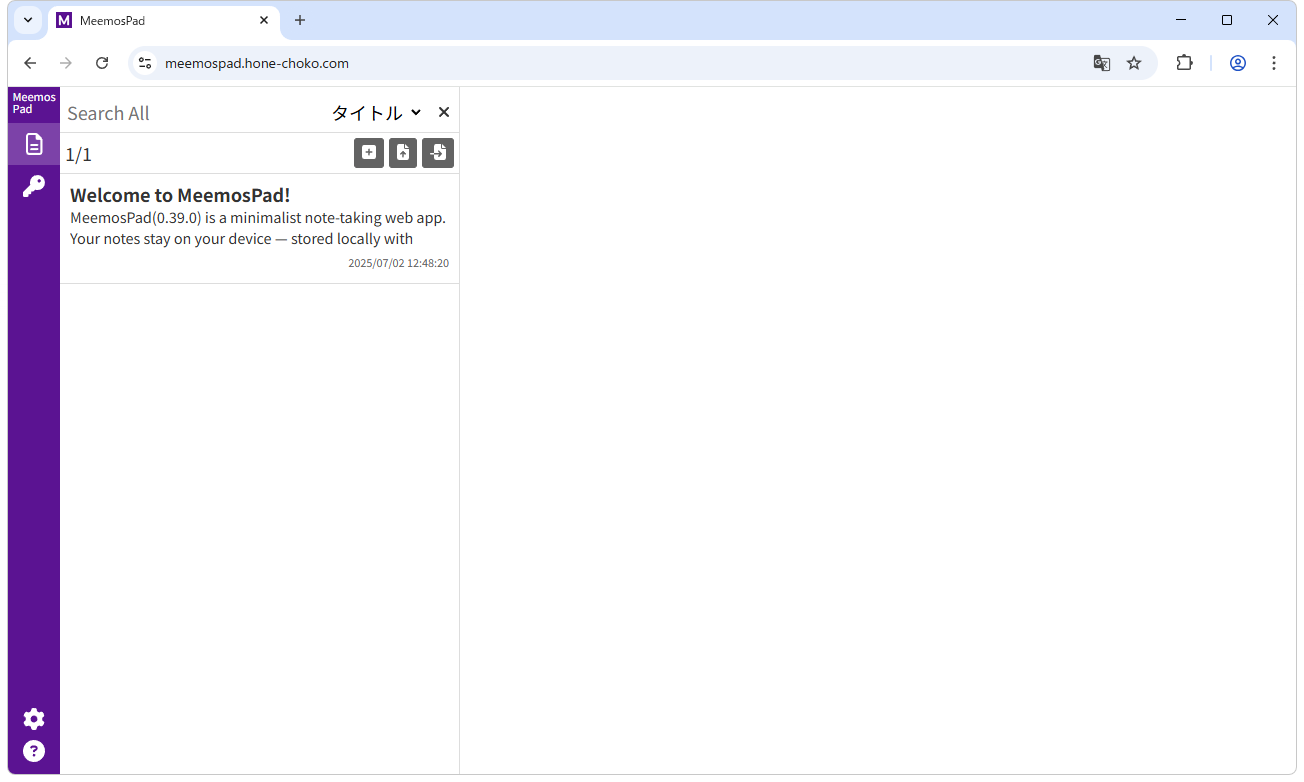View site information icon in address bar

coord(145,63)
